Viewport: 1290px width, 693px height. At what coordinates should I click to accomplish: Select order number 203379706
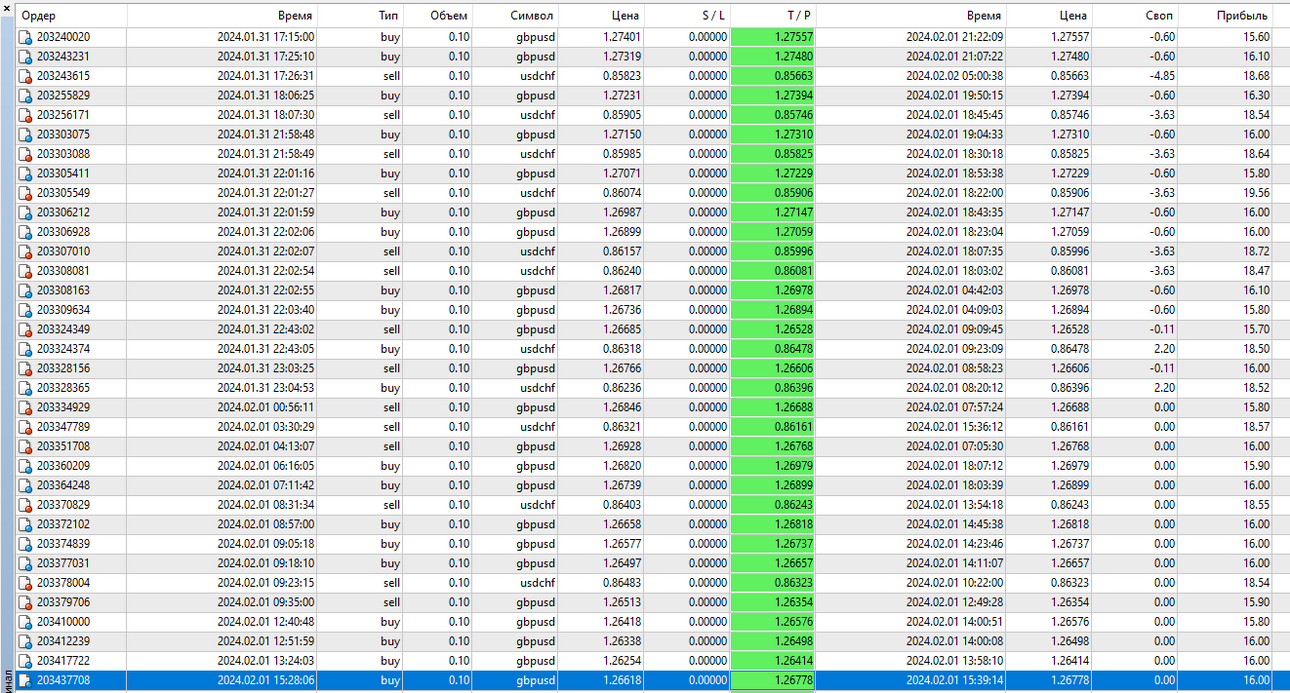(63, 603)
